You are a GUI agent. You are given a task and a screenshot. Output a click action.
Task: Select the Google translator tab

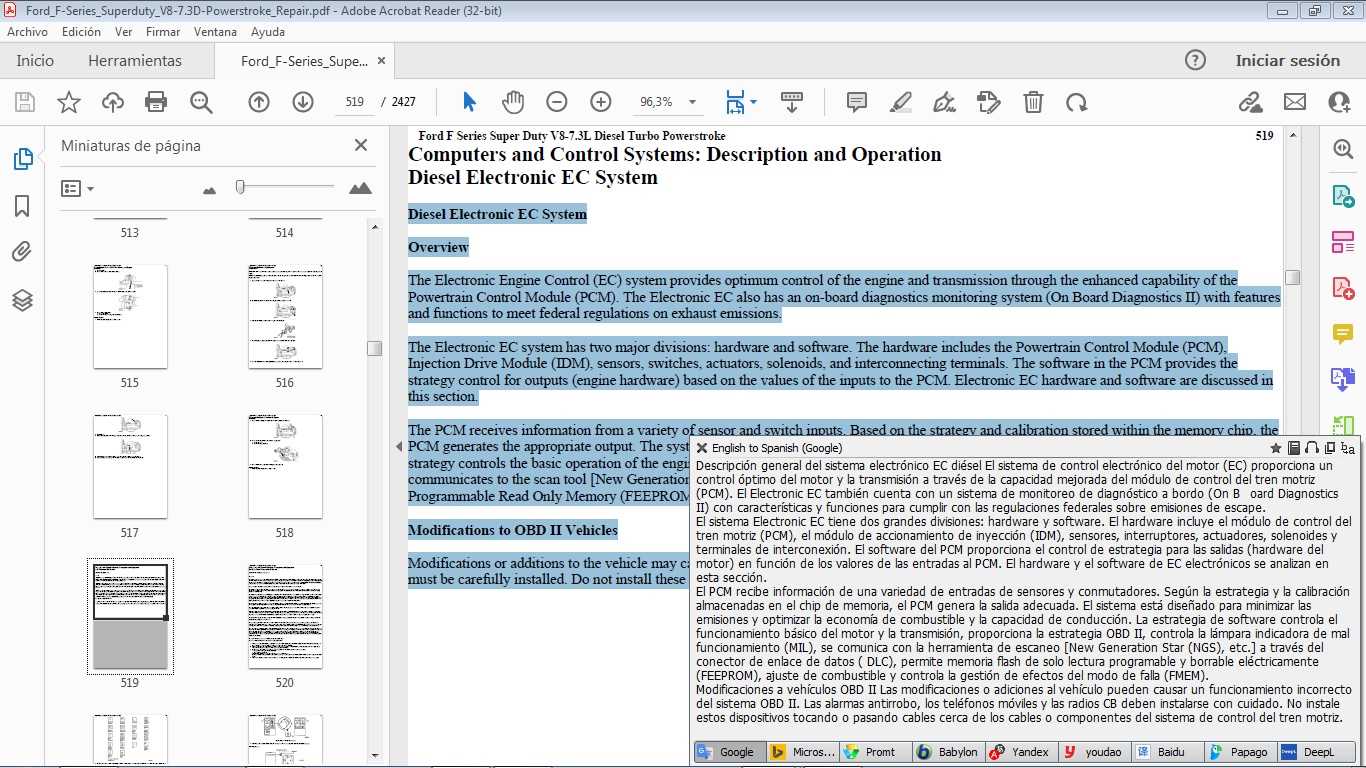729,752
